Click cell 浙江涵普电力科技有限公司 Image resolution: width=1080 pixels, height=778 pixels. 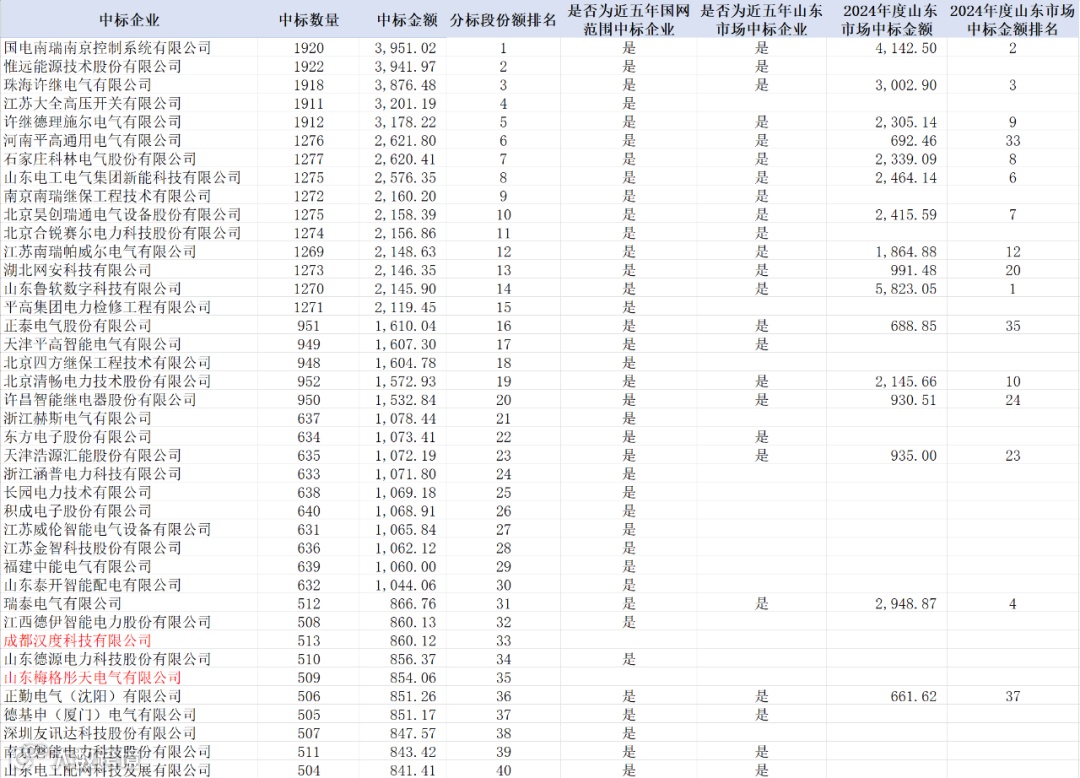click(x=92, y=474)
